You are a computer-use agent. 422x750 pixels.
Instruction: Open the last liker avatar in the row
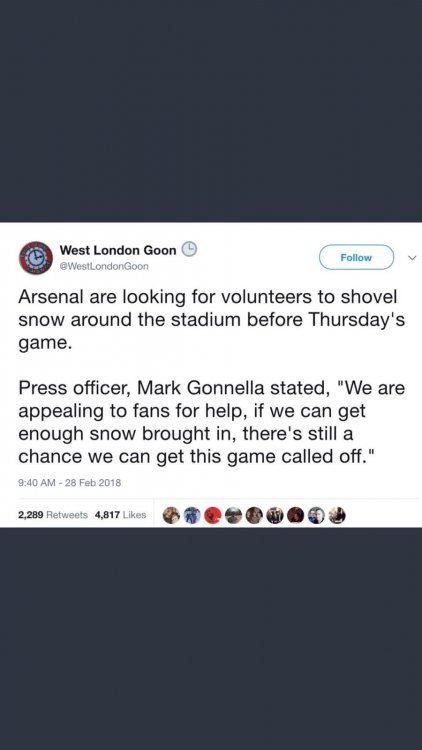coord(337,515)
